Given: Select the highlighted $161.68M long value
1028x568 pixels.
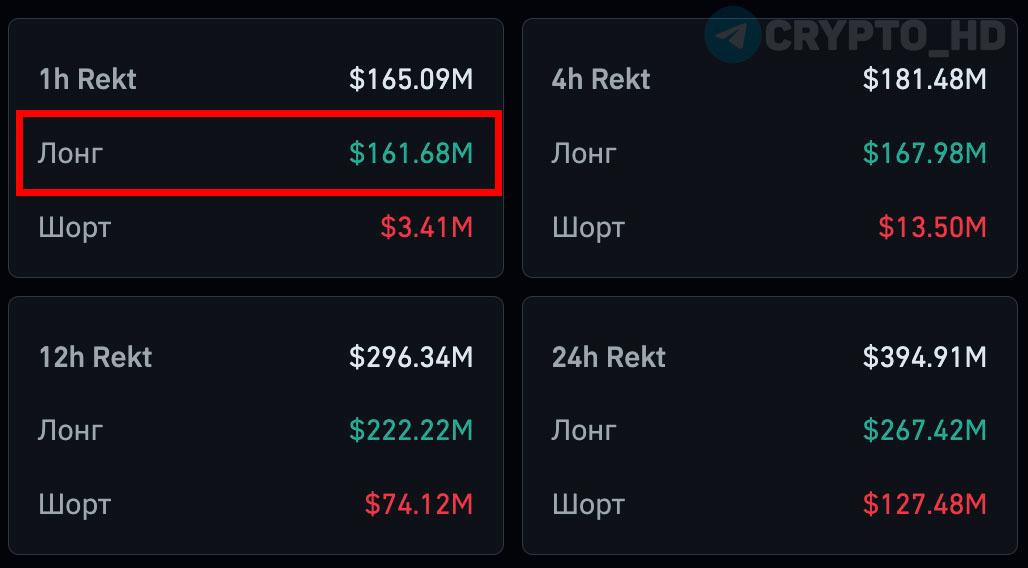Looking at the screenshot, I should point(411,153).
